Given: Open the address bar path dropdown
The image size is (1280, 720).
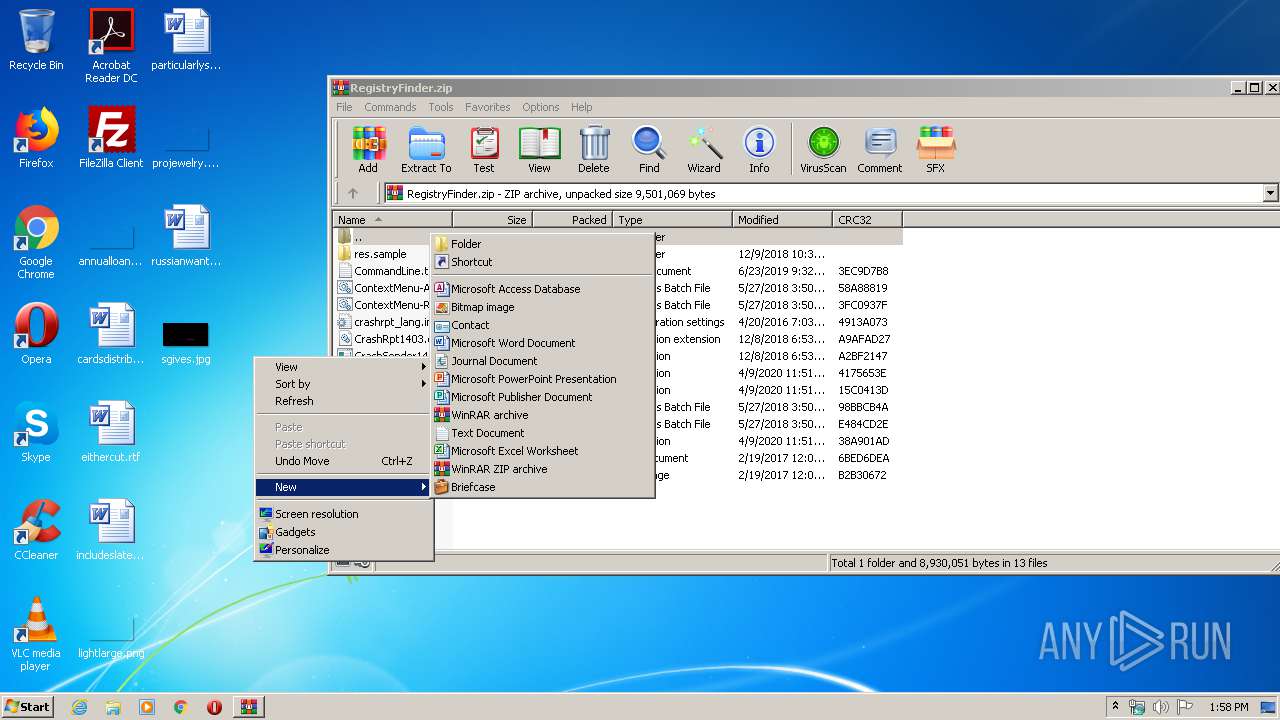Looking at the screenshot, I should (x=1271, y=194).
